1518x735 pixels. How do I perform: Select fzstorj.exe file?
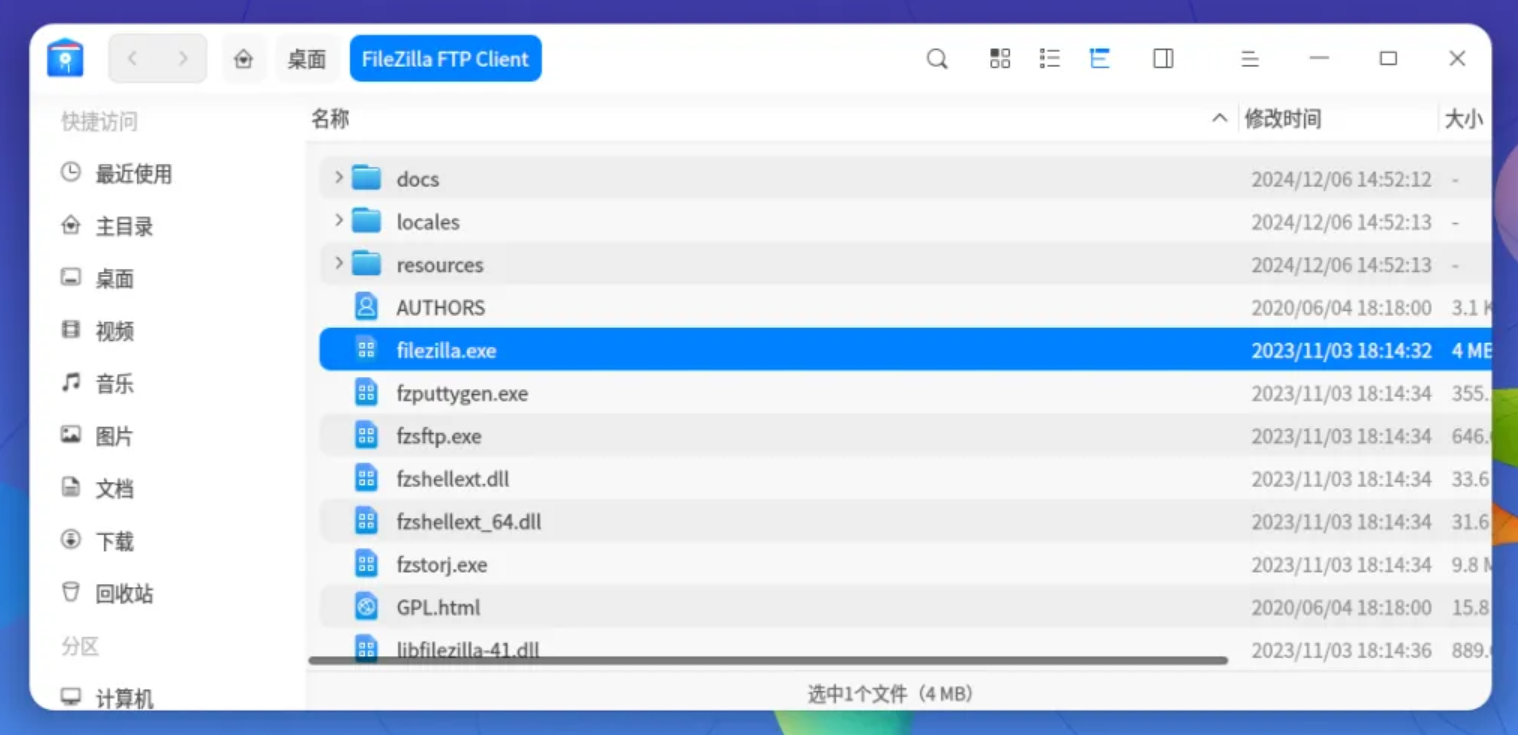pos(905,564)
